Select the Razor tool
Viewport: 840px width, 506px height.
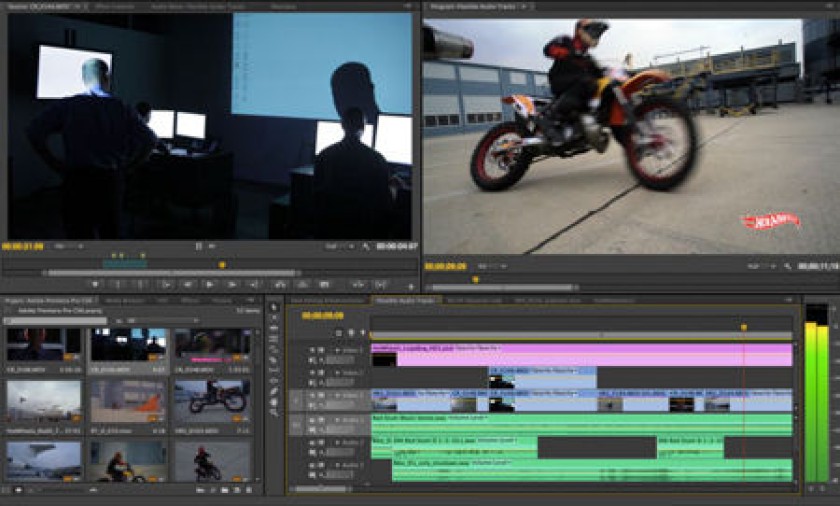[x=274, y=359]
